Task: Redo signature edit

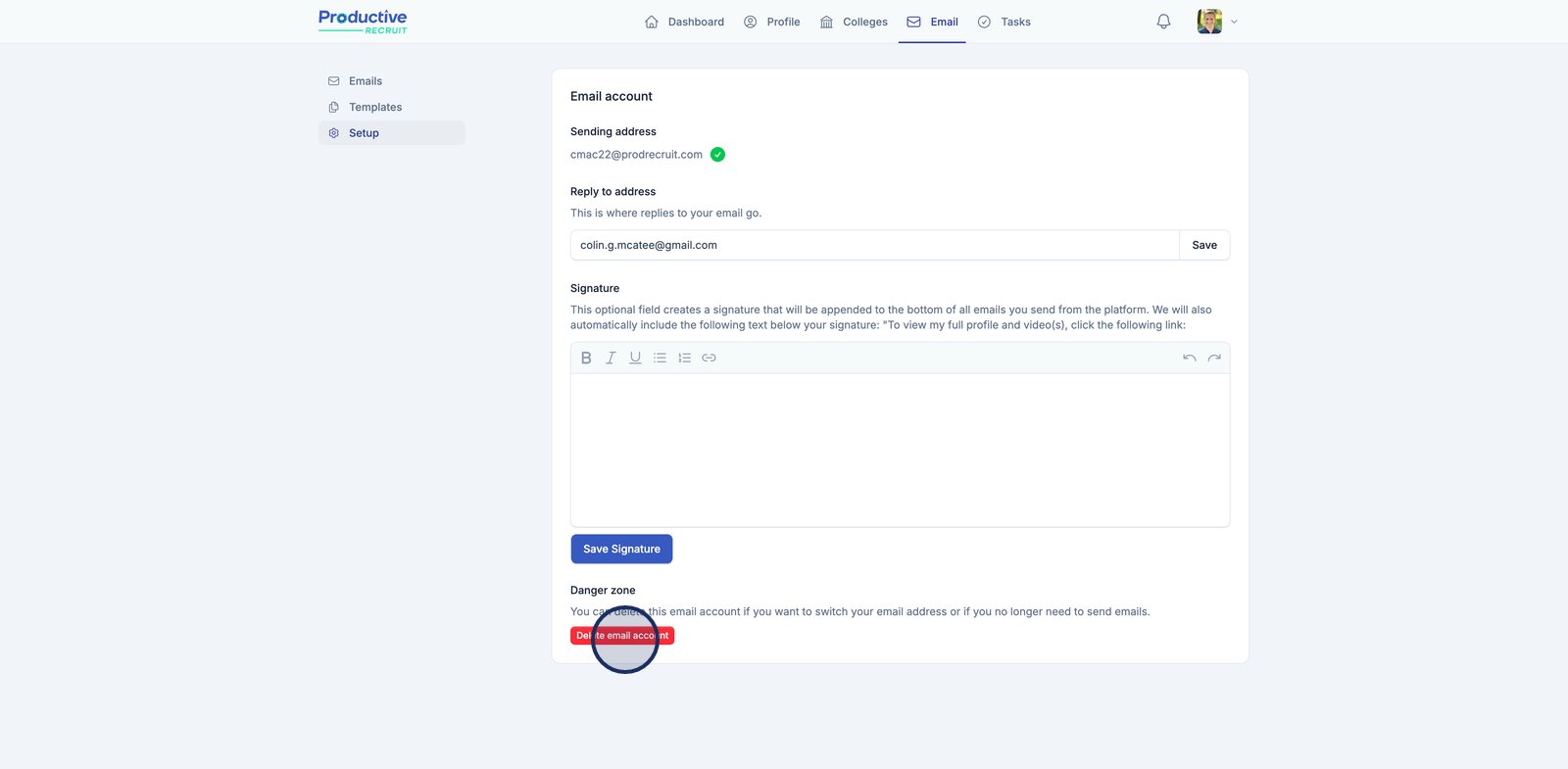Action: tap(1214, 358)
